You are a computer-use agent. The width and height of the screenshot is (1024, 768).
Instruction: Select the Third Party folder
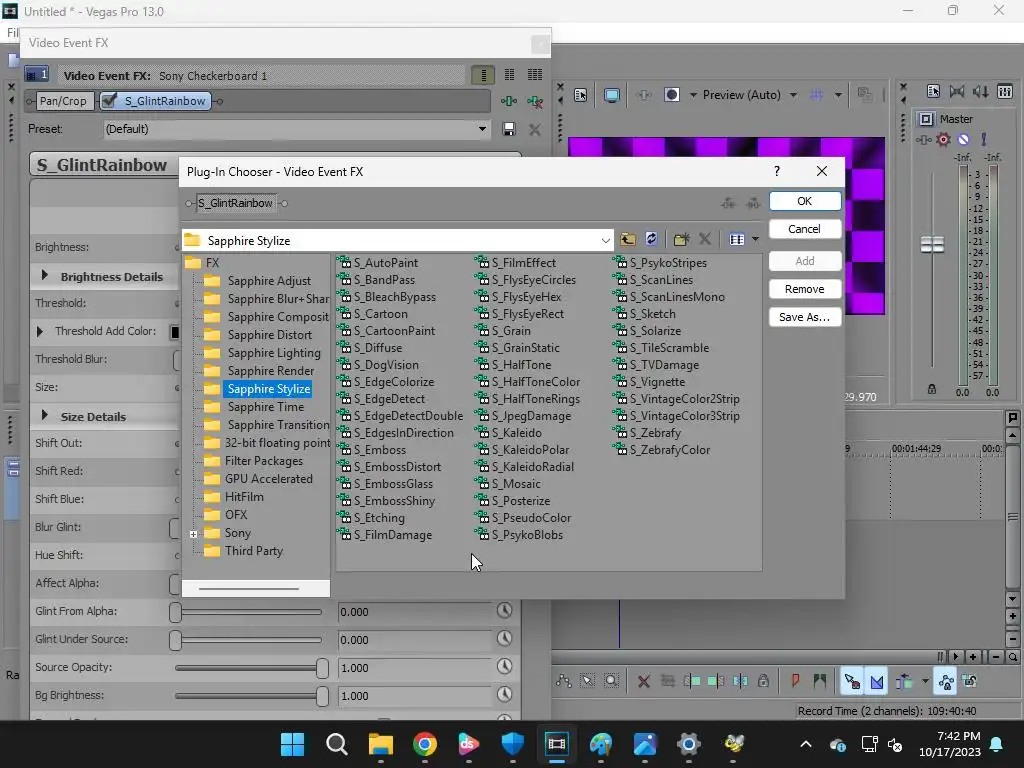(253, 551)
